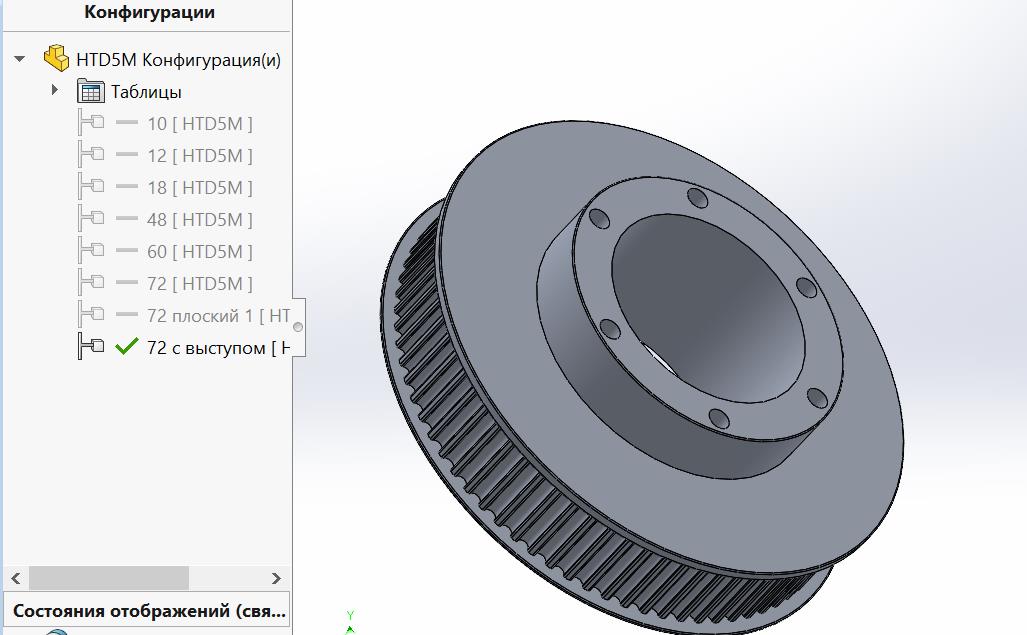The width and height of the screenshot is (1027, 635).
Task: Click the round handle on the panel's right edge
Action: (x=298, y=327)
